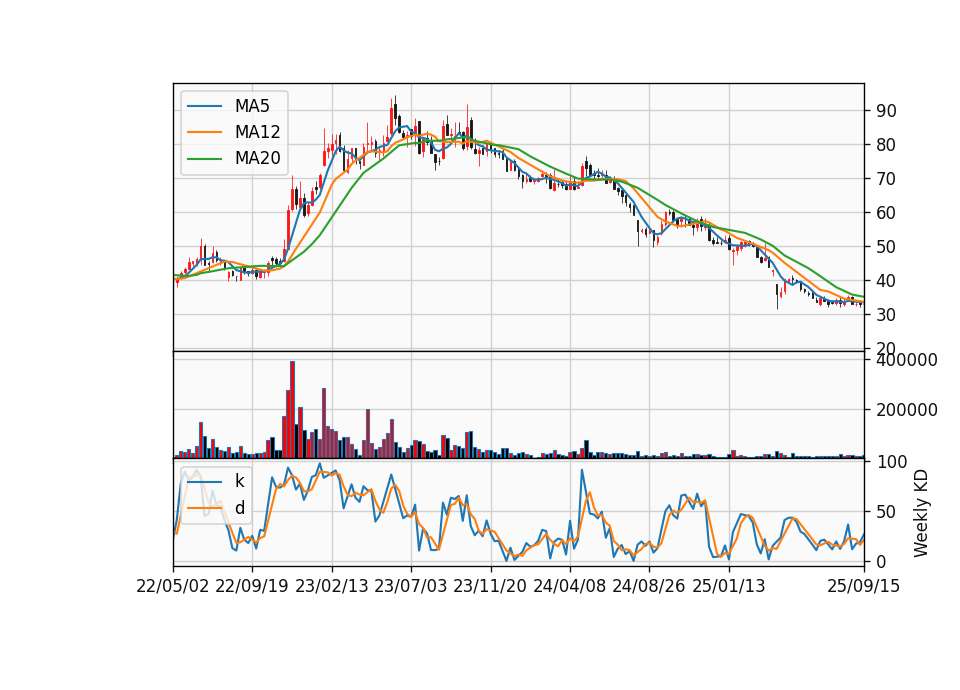960x690 pixels.
Task: Click the date label 23/07/03
Action: pos(411,586)
